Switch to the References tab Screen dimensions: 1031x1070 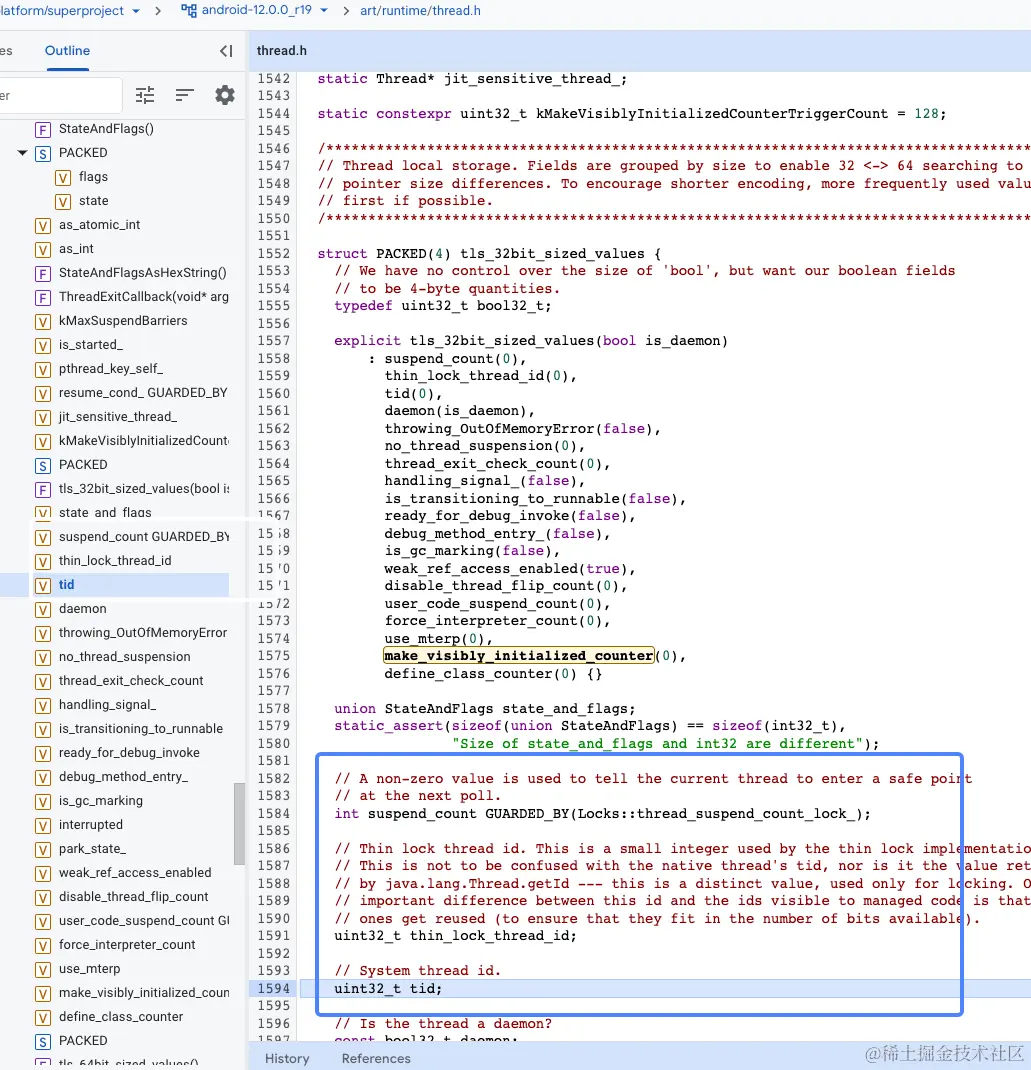[376, 1058]
